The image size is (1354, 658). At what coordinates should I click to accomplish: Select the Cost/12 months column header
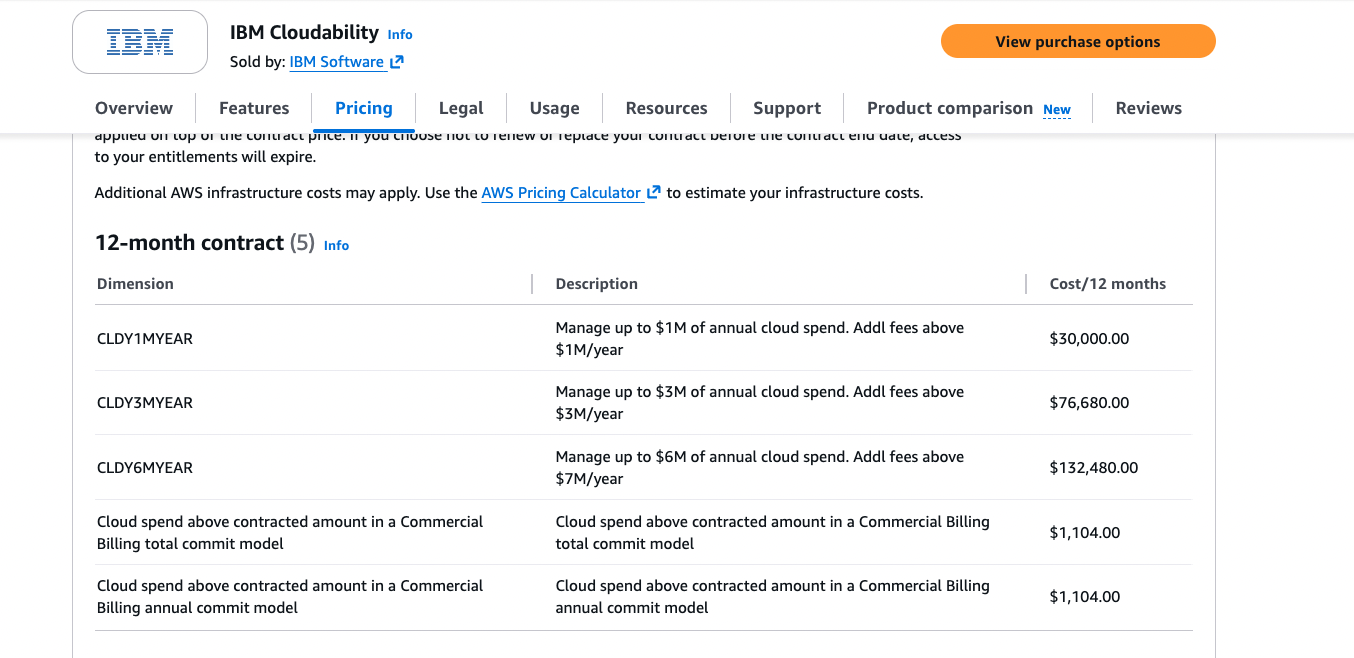coord(1109,283)
